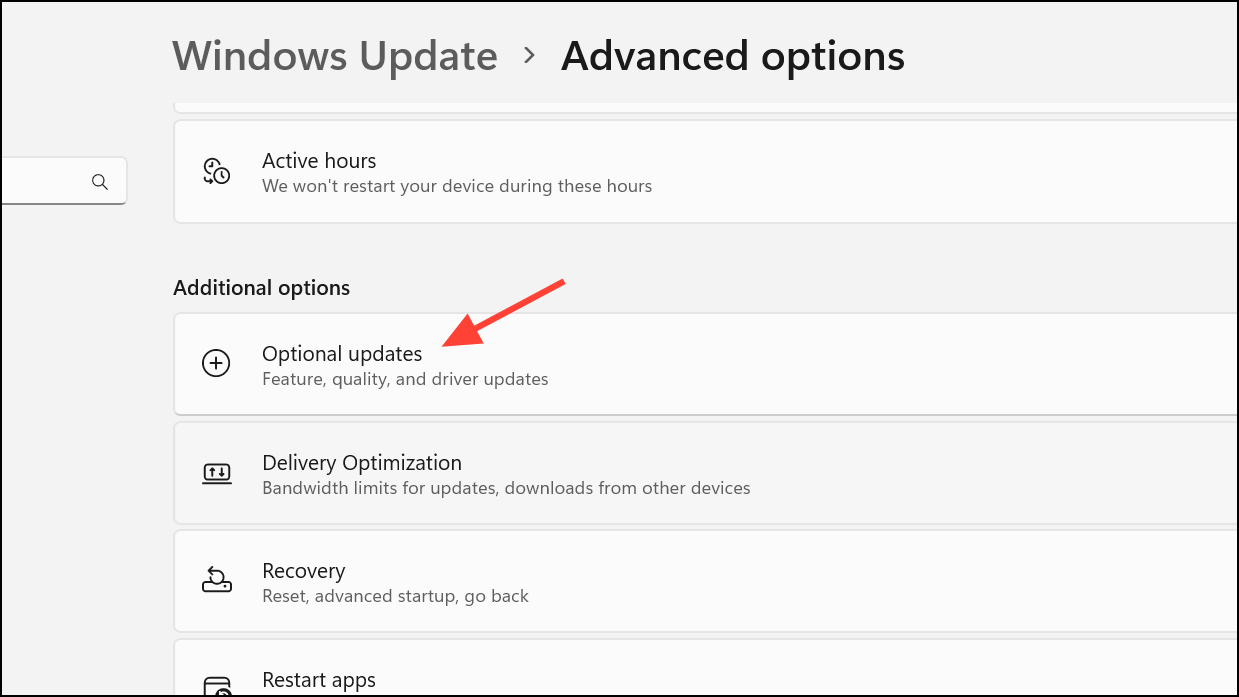Click the Additional options section heading
This screenshot has width=1239, height=697.
[262, 288]
